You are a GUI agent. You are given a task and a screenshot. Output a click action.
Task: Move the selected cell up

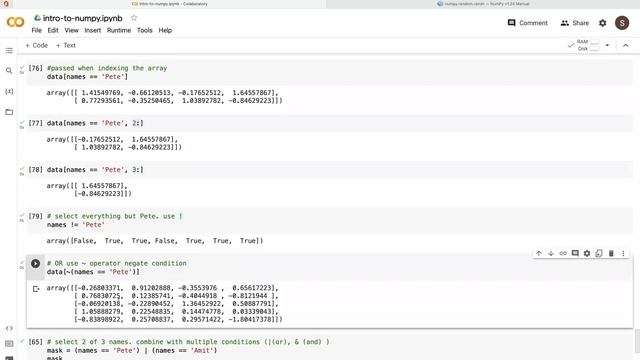pos(539,253)
